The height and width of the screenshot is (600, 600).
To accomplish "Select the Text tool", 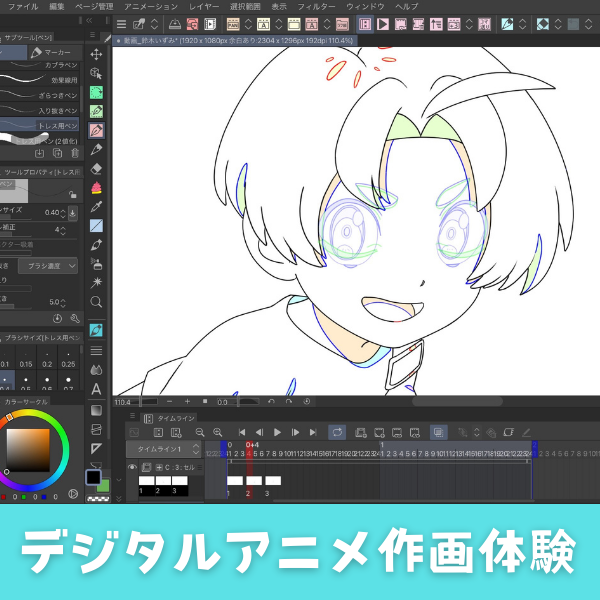I will click(97, 389).
